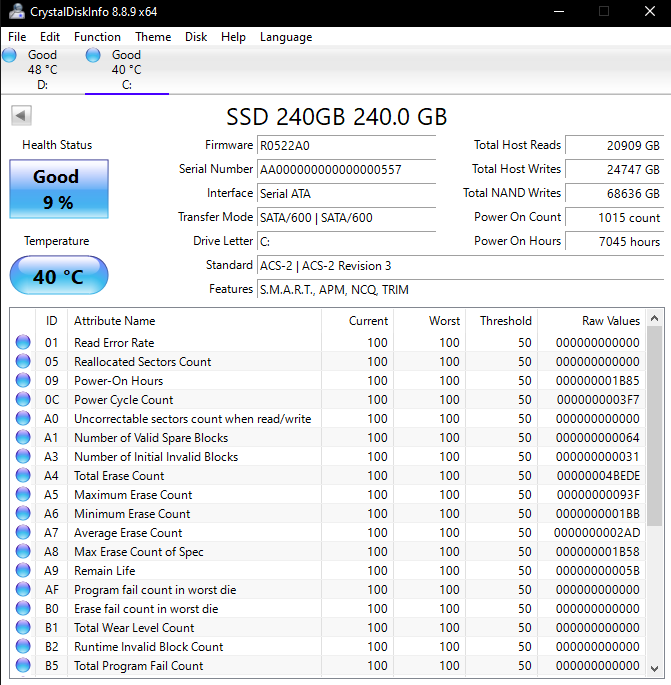Open the Function menu
The height and width of the screenshot is (685, 671).
[97, 37]
